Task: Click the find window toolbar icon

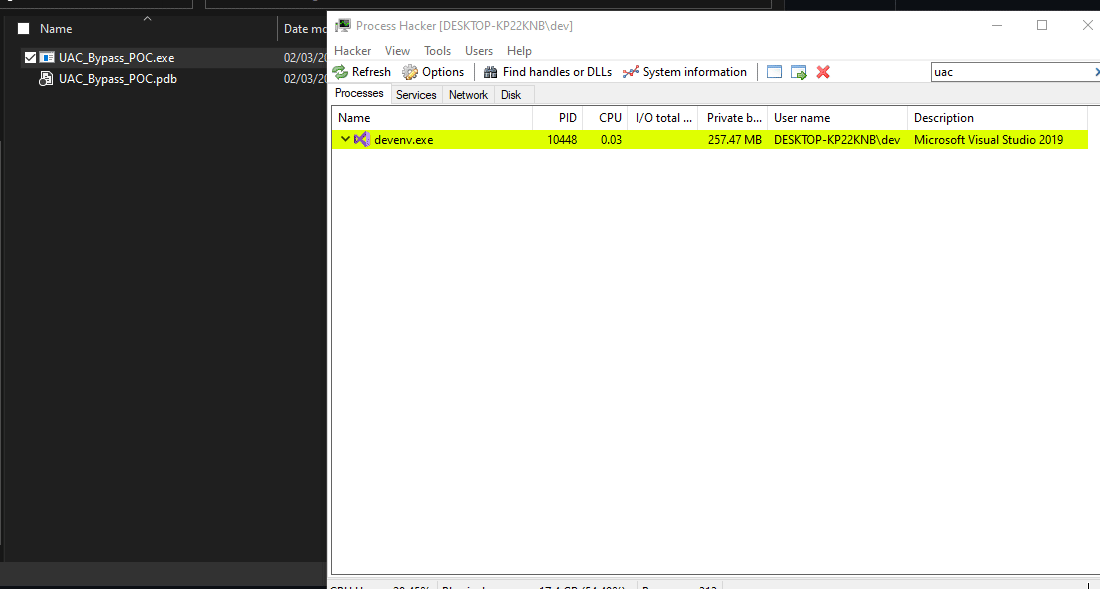Action: (x=774, y=72)
